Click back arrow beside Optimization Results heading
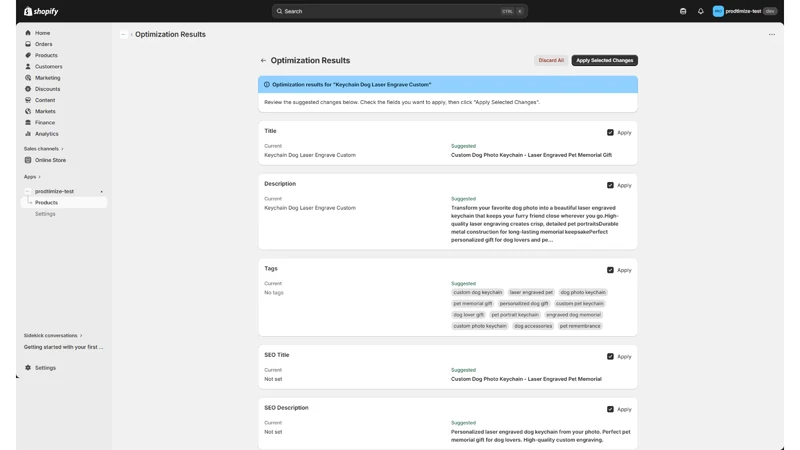The image size is (800, 450). click(x=263, y=60)
